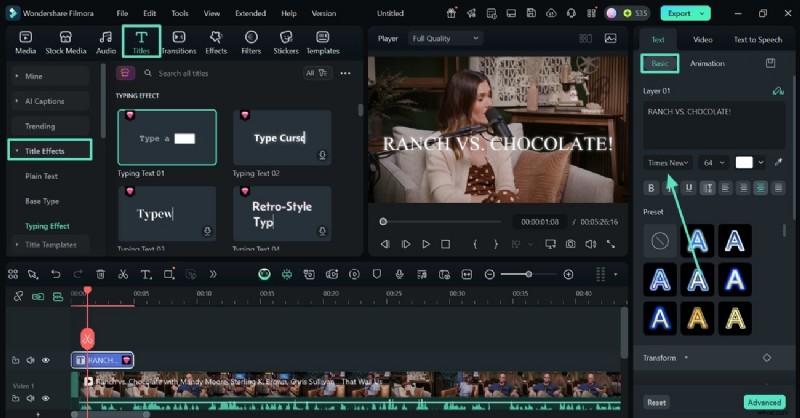Click the Advanced button
This screenshot has height=418, width=800.
(x=764, y=402)
